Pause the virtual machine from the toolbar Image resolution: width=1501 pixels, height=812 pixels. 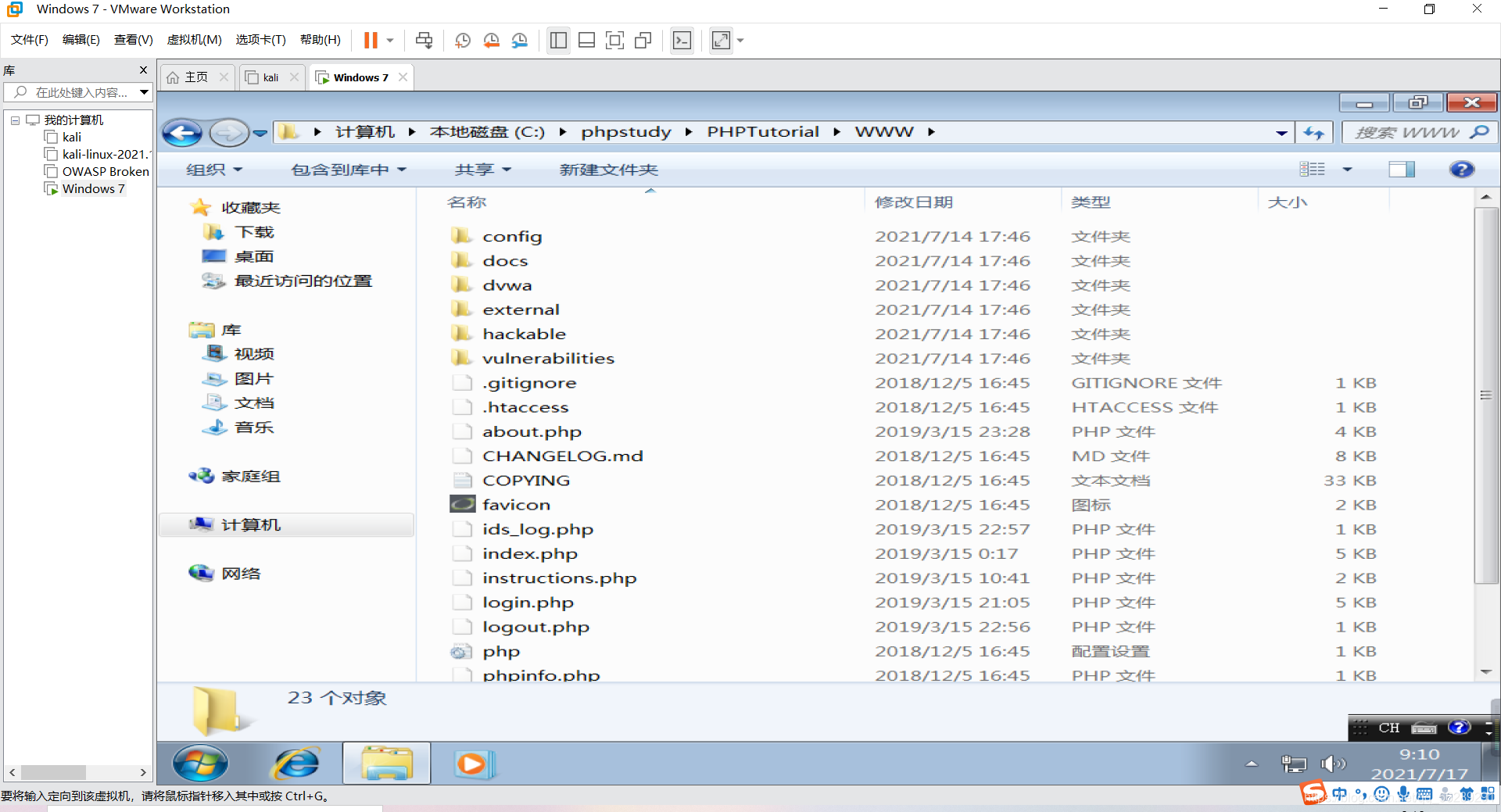[371, 40]
